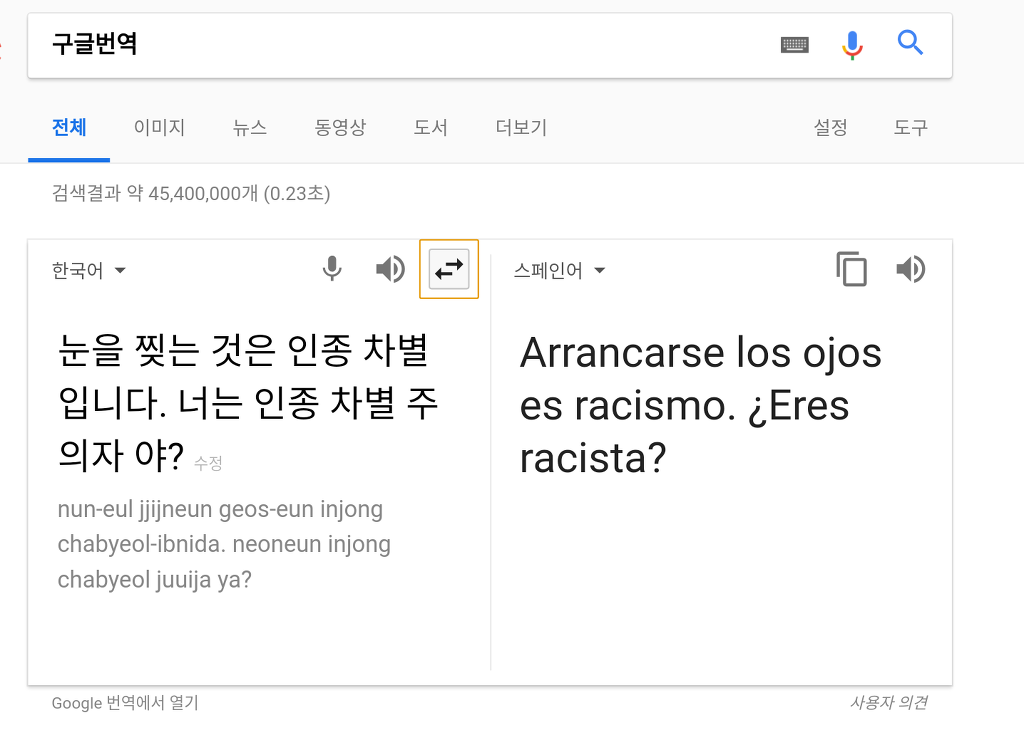Click the swap languages arrows icon
The height and width of the screenshot is (730, 1024).
click(449, 269)
